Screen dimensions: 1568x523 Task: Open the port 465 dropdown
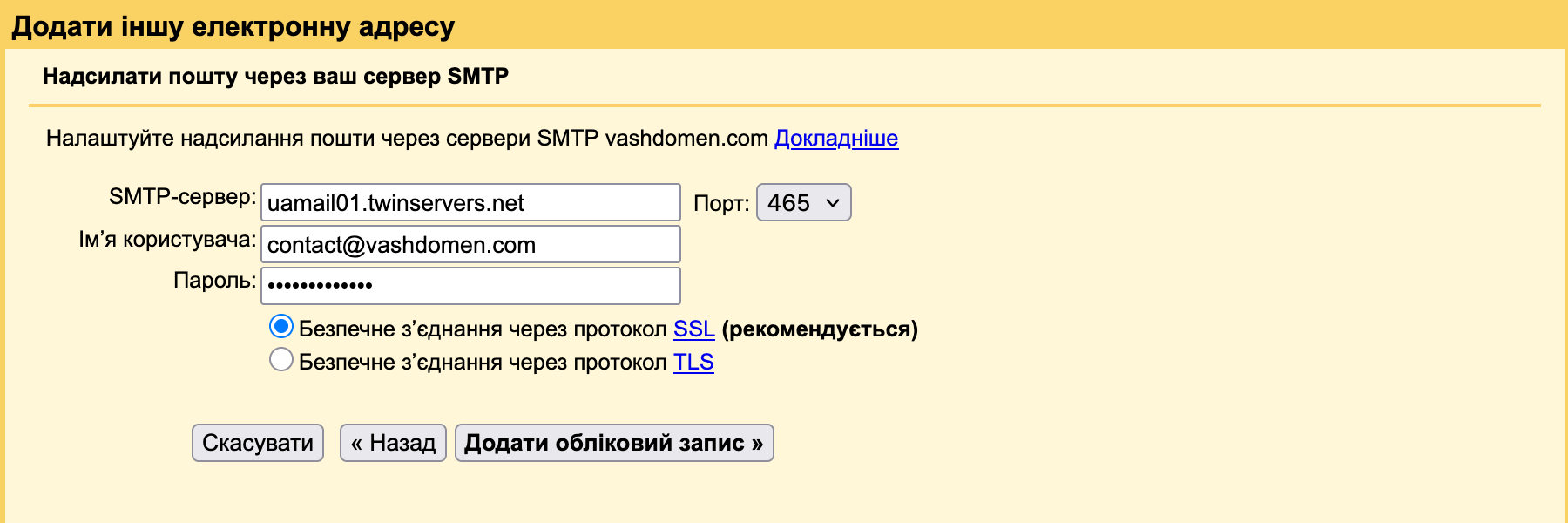click(803, 202)
